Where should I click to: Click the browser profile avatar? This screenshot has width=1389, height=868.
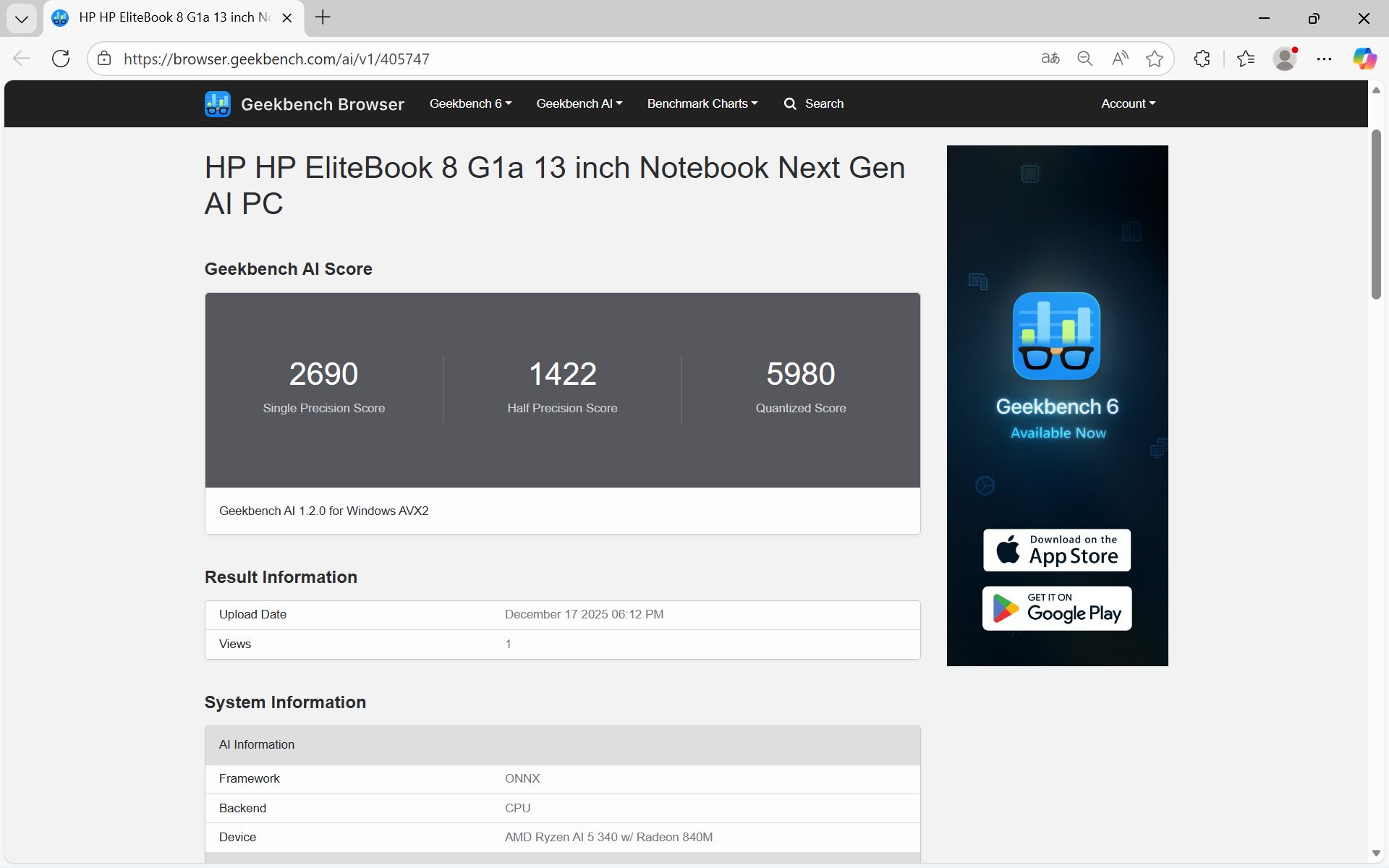1285,59
